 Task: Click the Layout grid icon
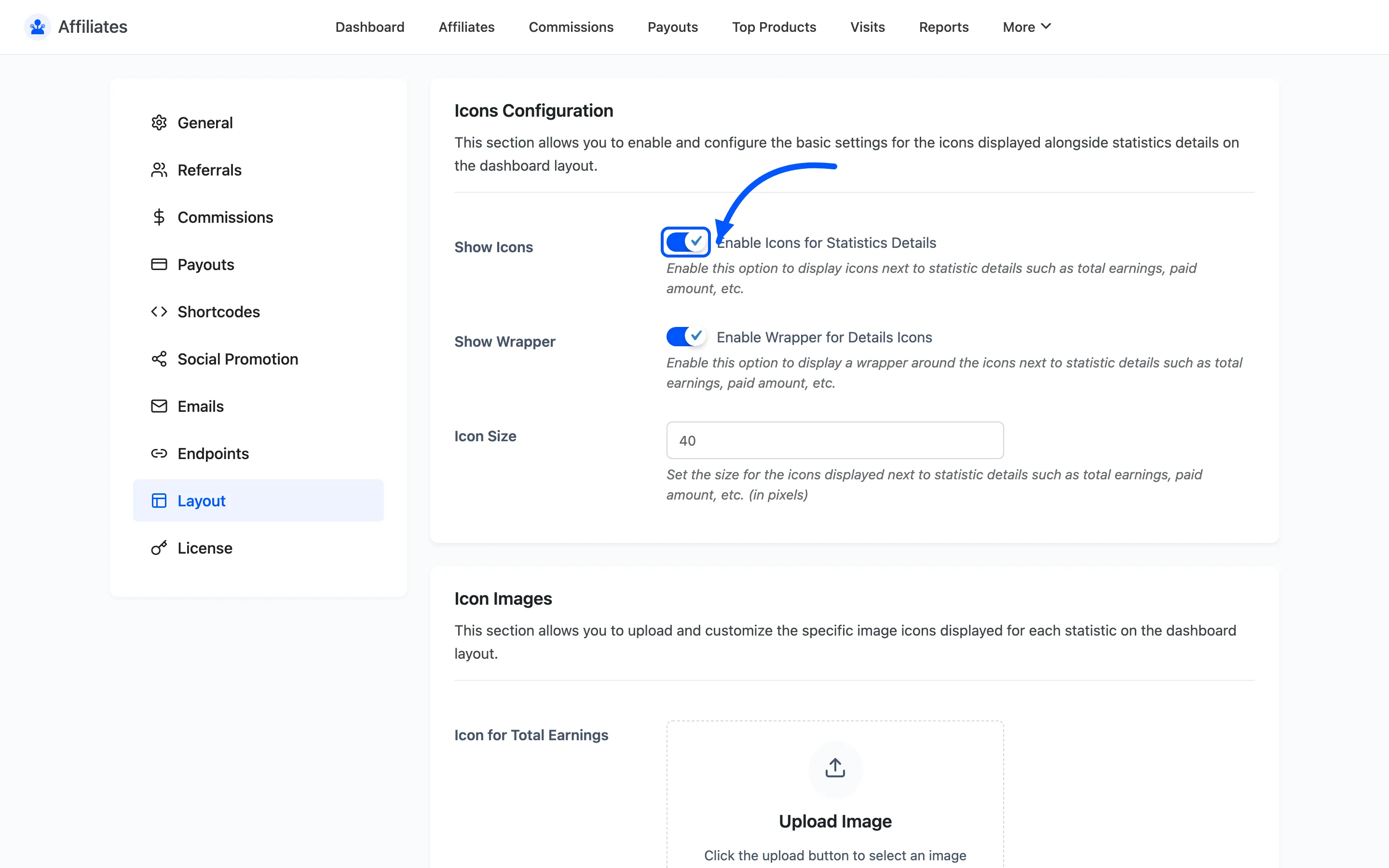point(159,501)
